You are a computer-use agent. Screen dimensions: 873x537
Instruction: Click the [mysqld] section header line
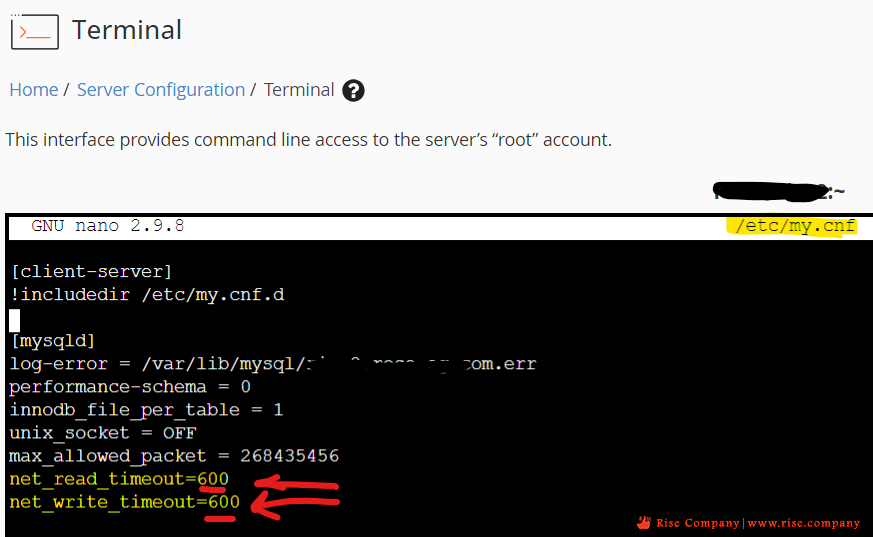[52, 341]
